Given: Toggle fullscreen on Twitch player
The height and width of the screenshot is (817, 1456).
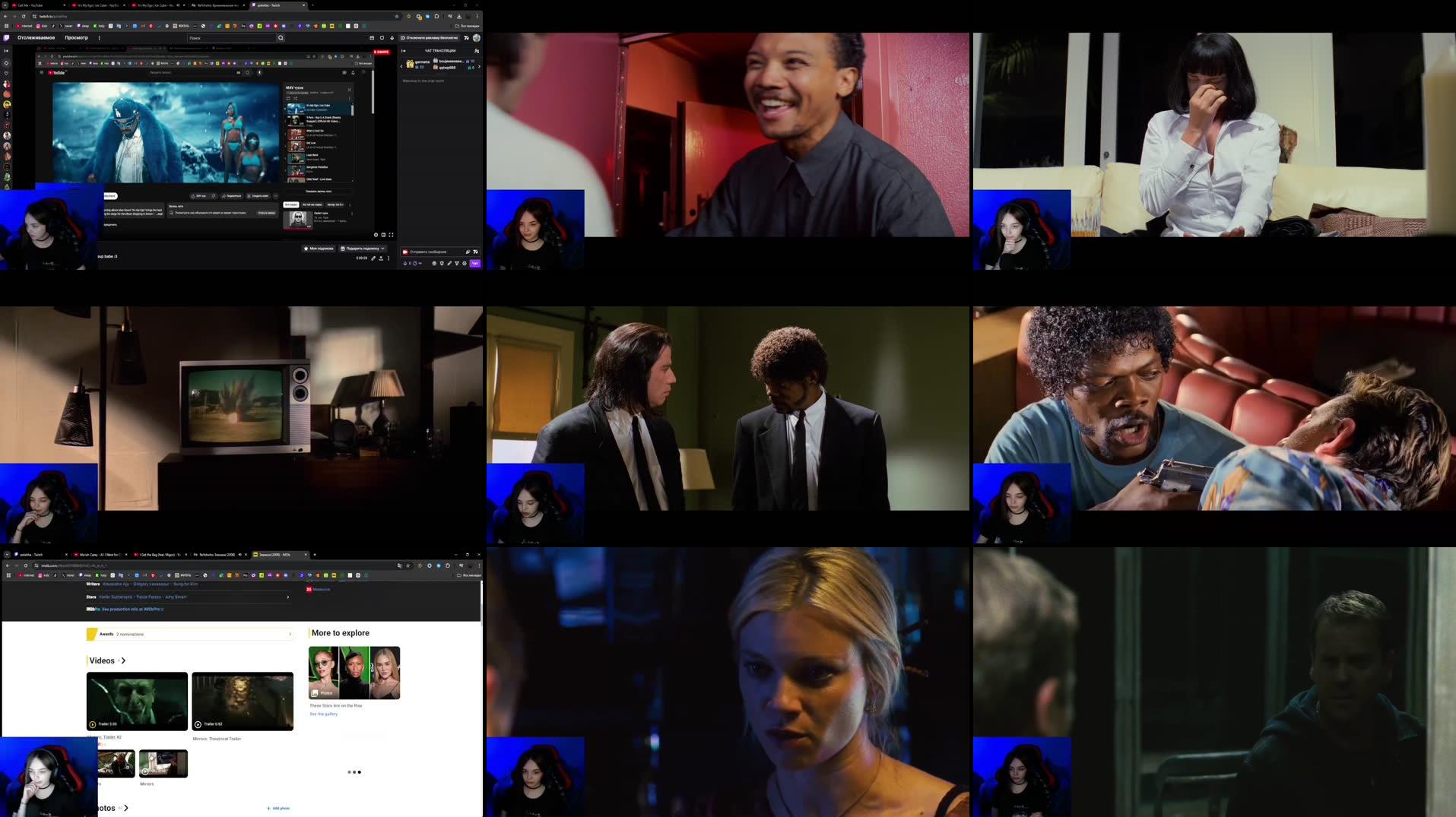Looking at the screenshot, I should tap(391, 235).
